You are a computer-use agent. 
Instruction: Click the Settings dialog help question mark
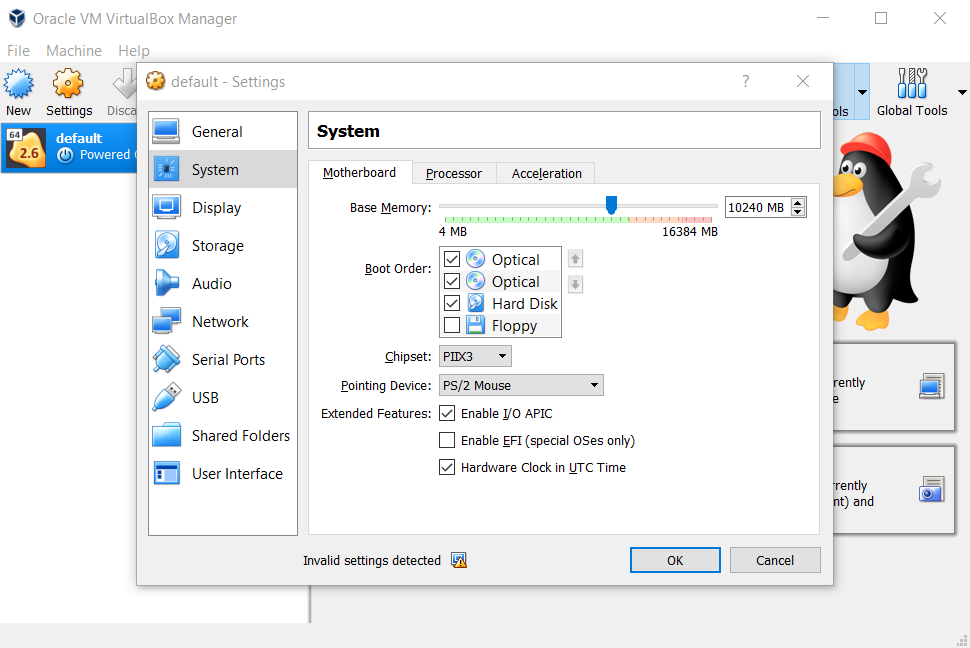tap(745, 81)
